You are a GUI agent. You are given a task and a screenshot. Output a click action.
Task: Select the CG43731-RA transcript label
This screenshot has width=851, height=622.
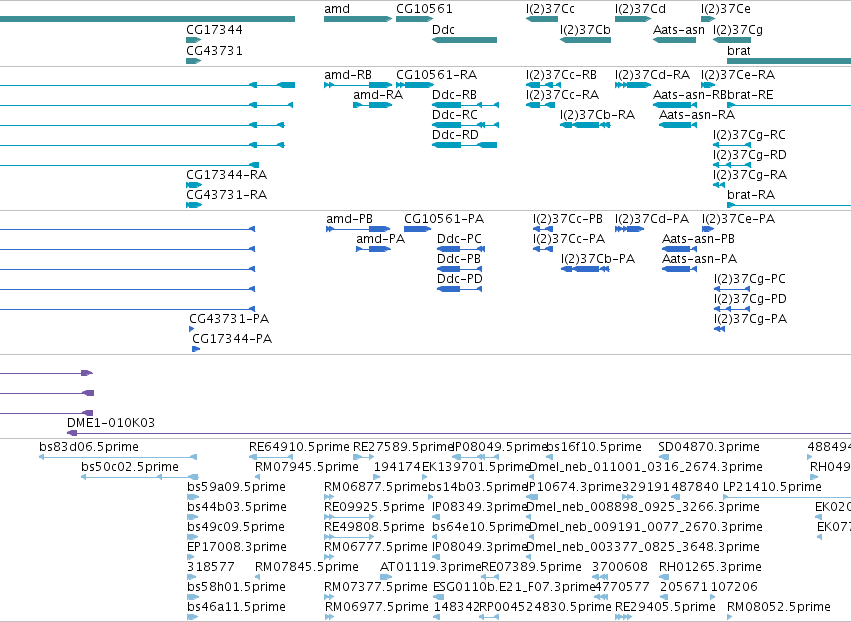pyautogui.click(x=226, y=194)
